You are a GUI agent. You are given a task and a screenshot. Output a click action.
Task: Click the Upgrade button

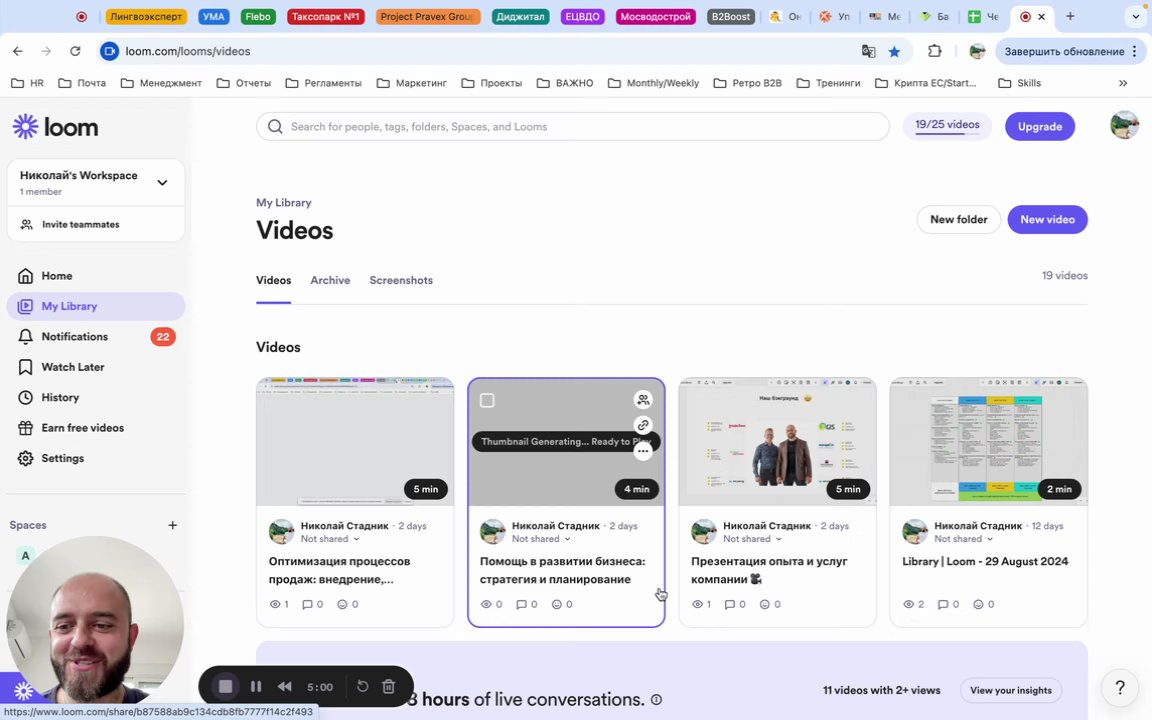pos(1040,126)
